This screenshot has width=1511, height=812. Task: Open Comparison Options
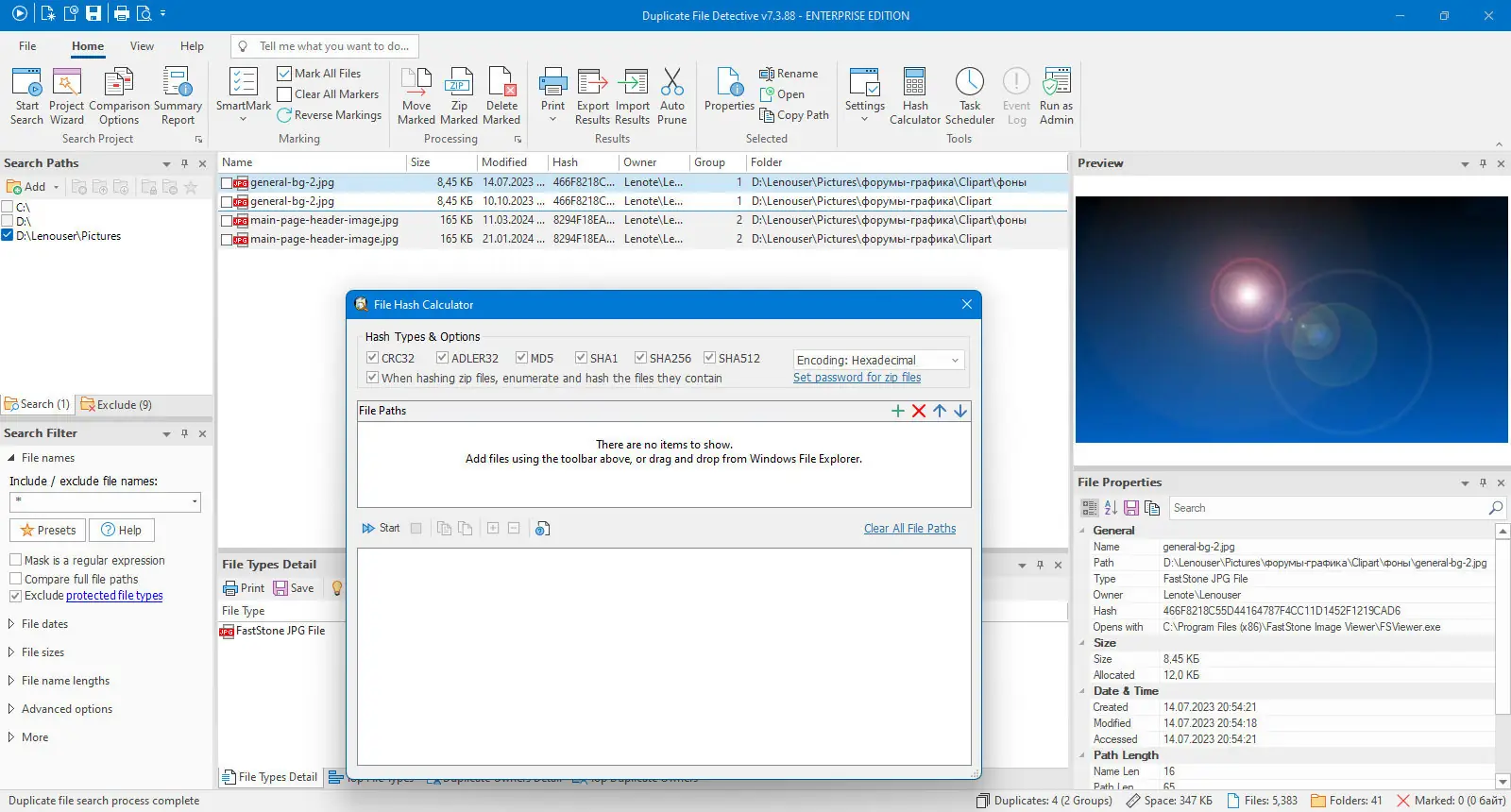click(119, 95)
